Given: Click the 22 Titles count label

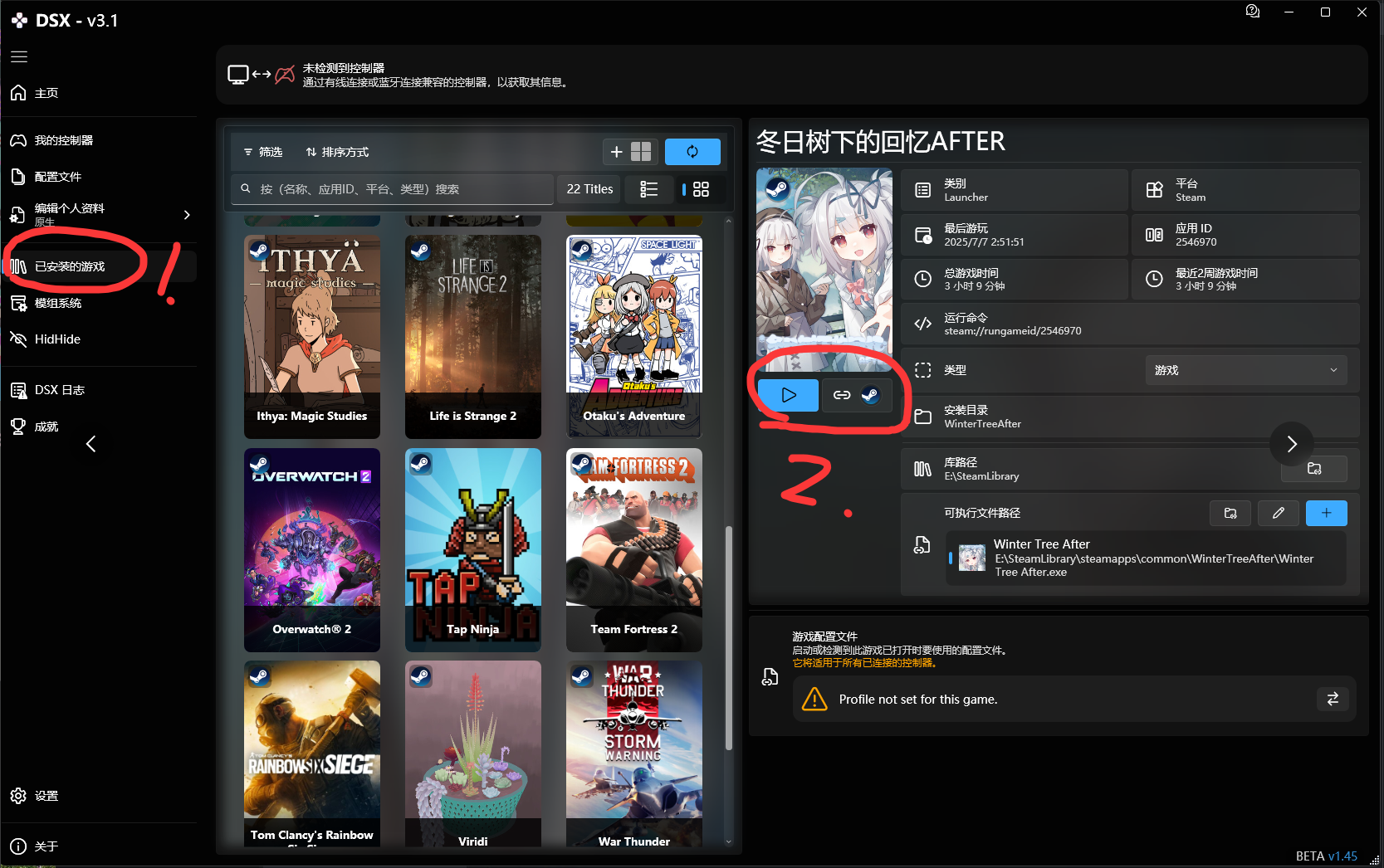Looking at the screenshot, I should (x=589, y=189).
